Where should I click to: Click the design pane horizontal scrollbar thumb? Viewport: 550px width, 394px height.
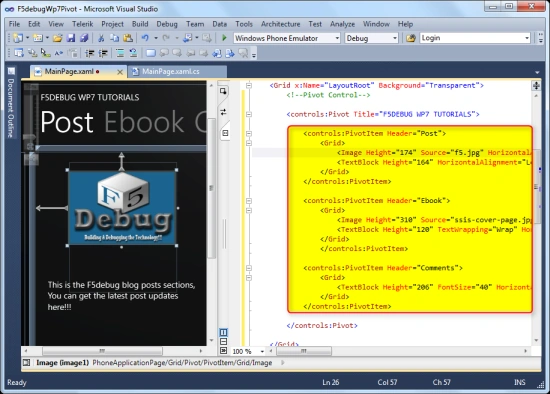[x=102, y=351]
